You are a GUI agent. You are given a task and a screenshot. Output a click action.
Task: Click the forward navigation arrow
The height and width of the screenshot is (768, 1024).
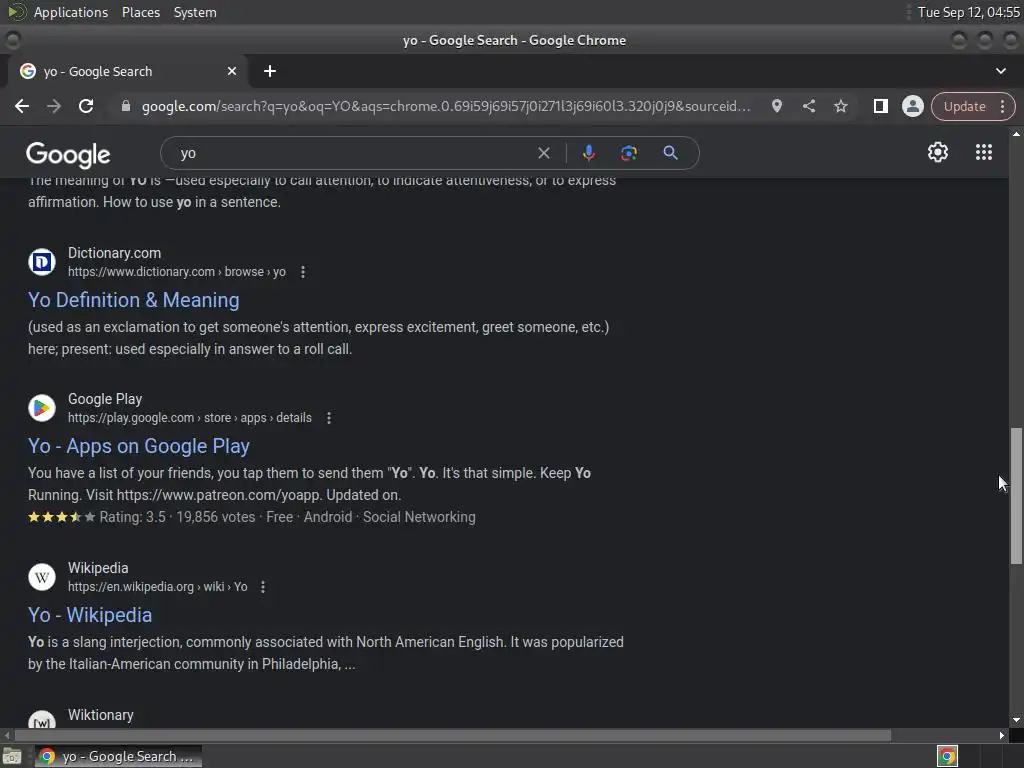pyautogui.click(x=54, y=106)
